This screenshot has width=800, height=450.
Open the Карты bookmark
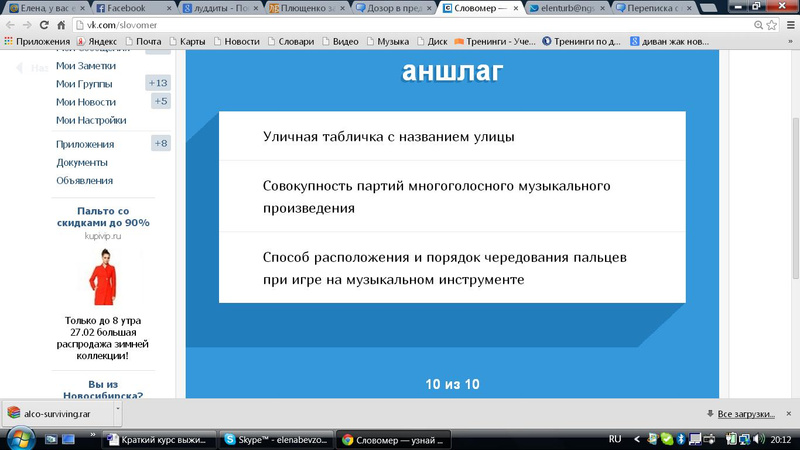click(187, 41)
